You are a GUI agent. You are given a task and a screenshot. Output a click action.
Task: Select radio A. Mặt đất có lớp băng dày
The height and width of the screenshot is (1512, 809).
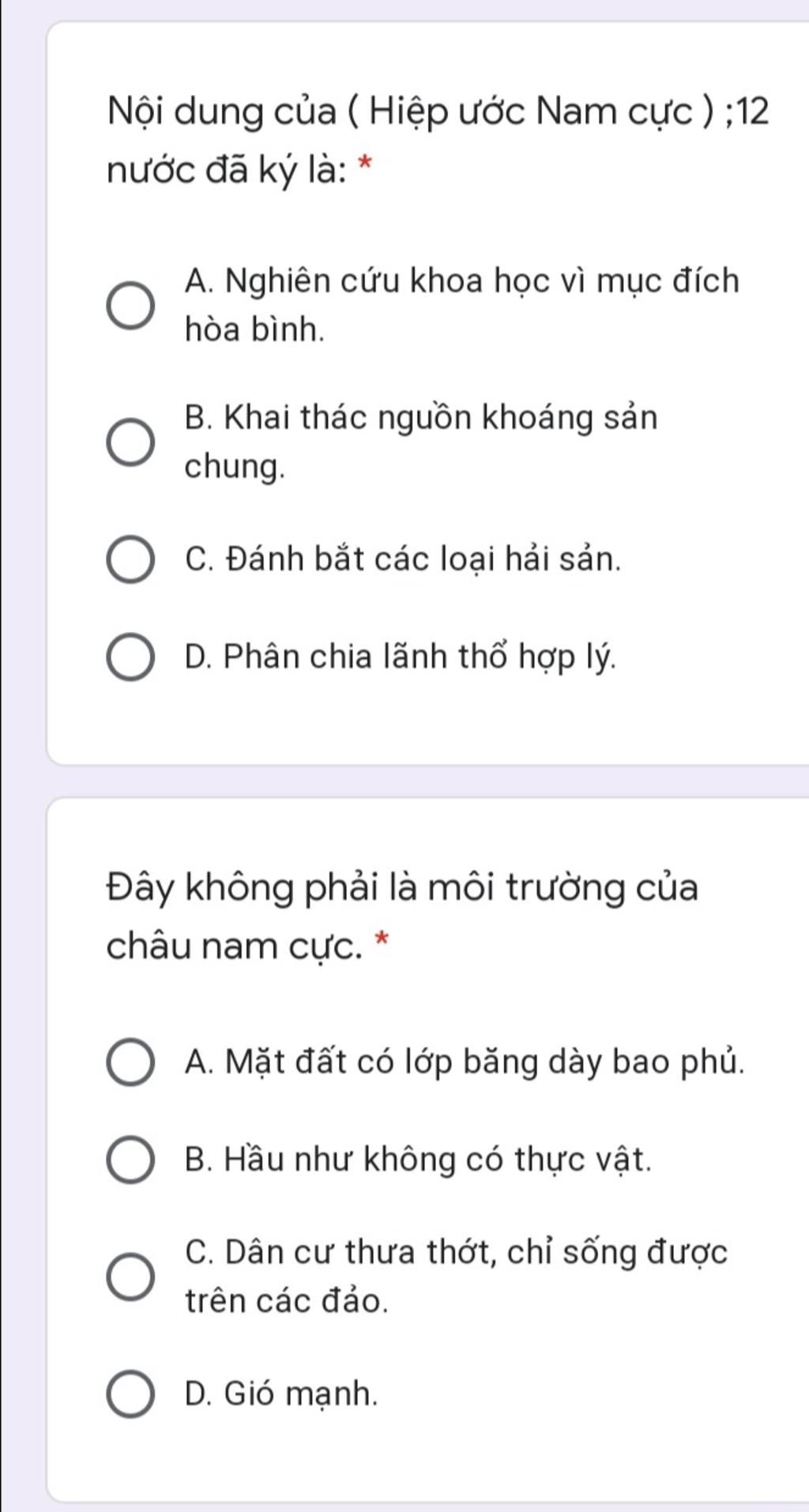click(x=130, y=1063)
